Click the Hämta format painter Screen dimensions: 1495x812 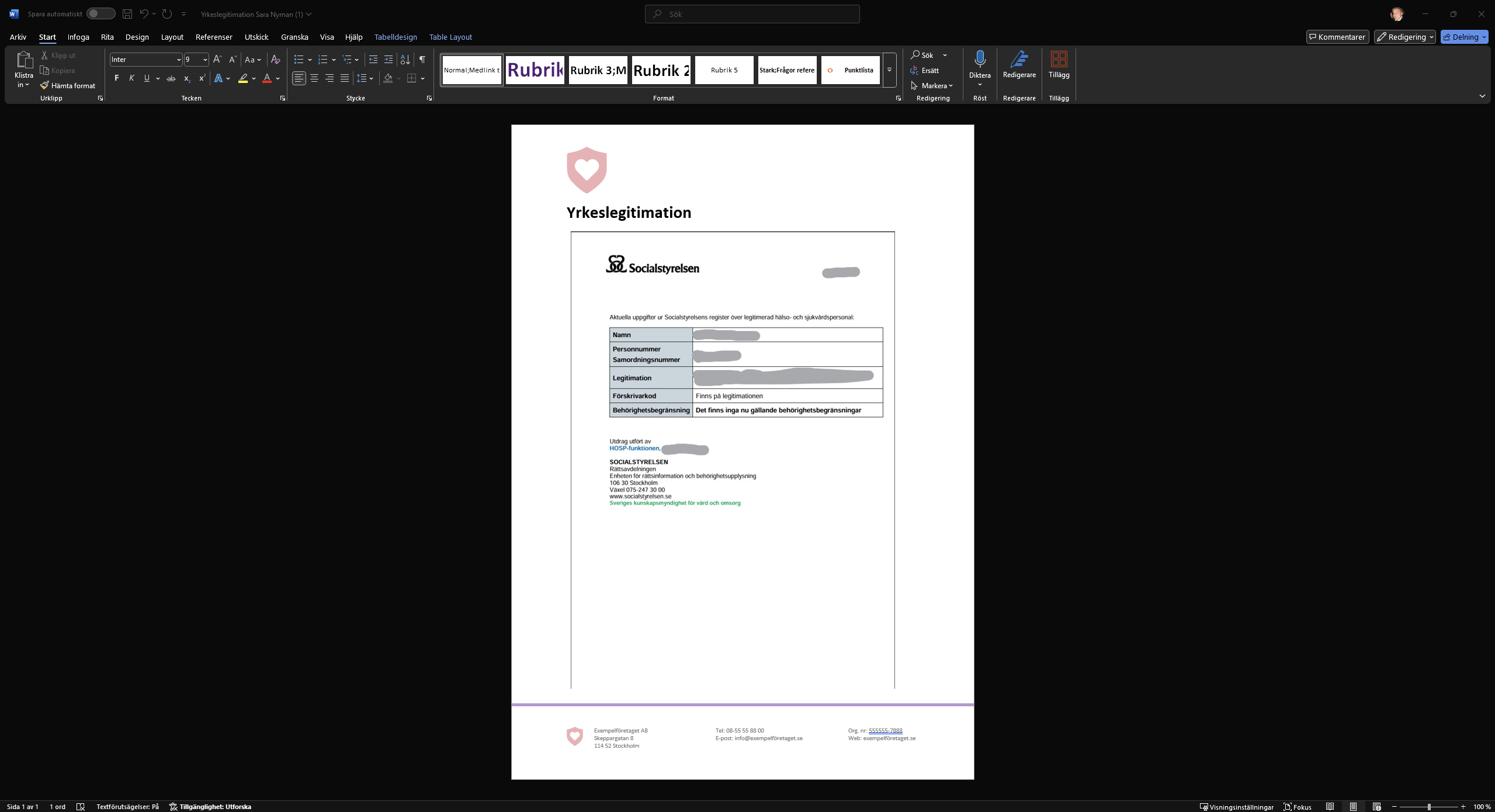click(x=68, y=85)
